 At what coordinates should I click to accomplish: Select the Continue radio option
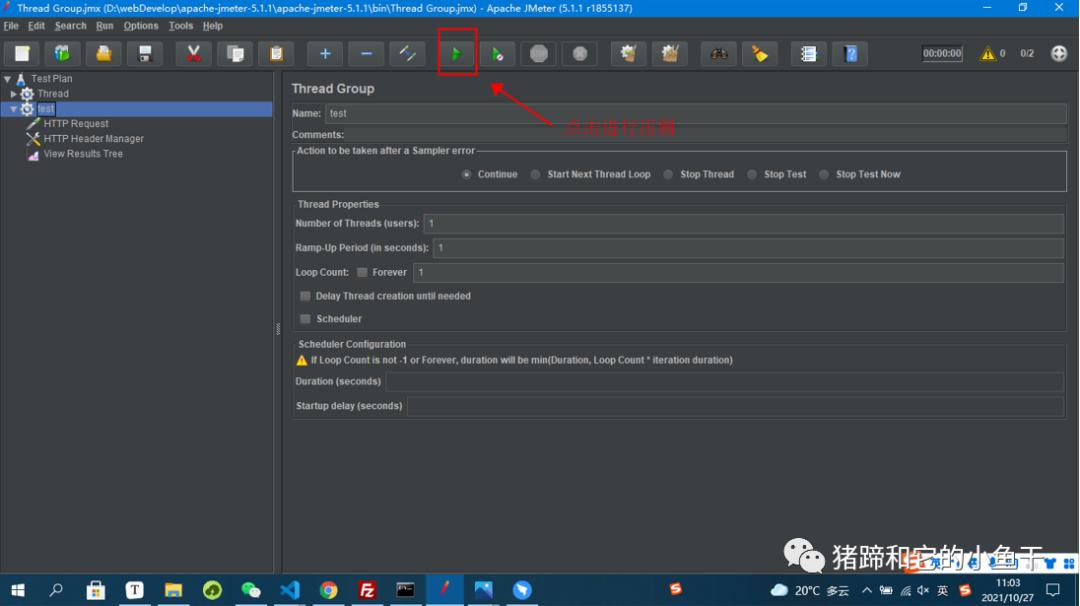pos(467,174)
